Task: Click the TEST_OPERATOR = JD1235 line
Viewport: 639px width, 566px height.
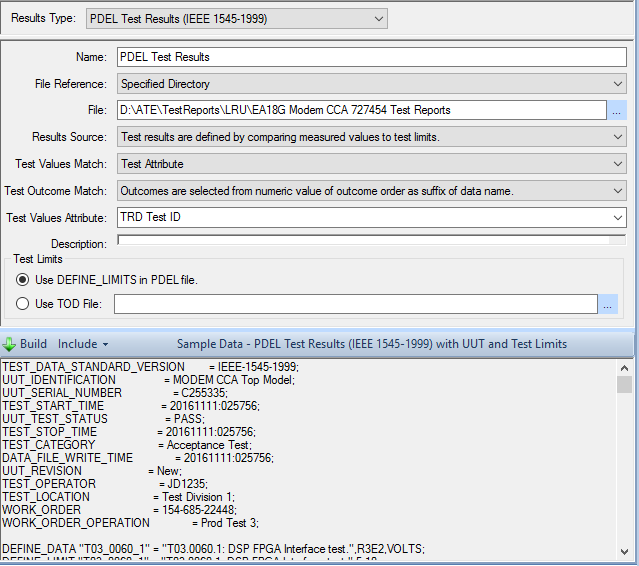Action: pyautogui.click(x=105, y=484)
